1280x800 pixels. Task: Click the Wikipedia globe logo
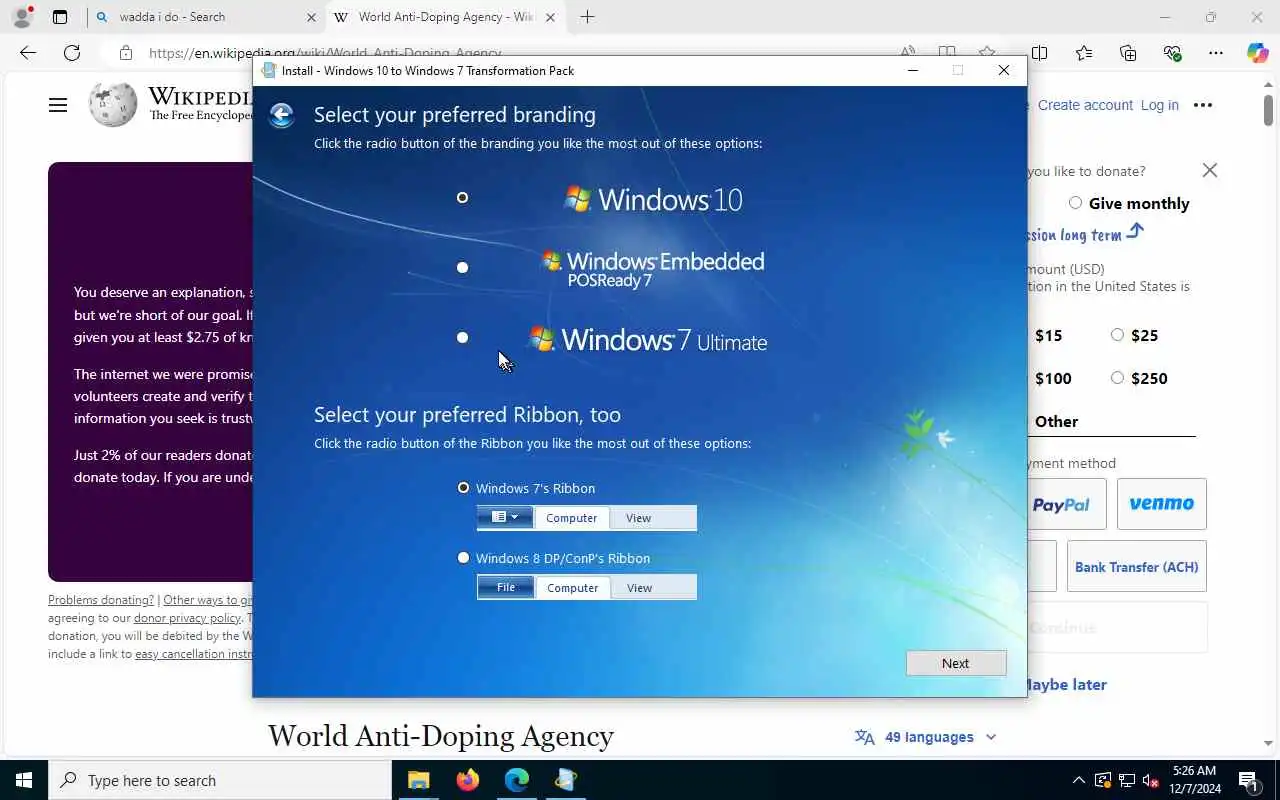coord(113,104)
